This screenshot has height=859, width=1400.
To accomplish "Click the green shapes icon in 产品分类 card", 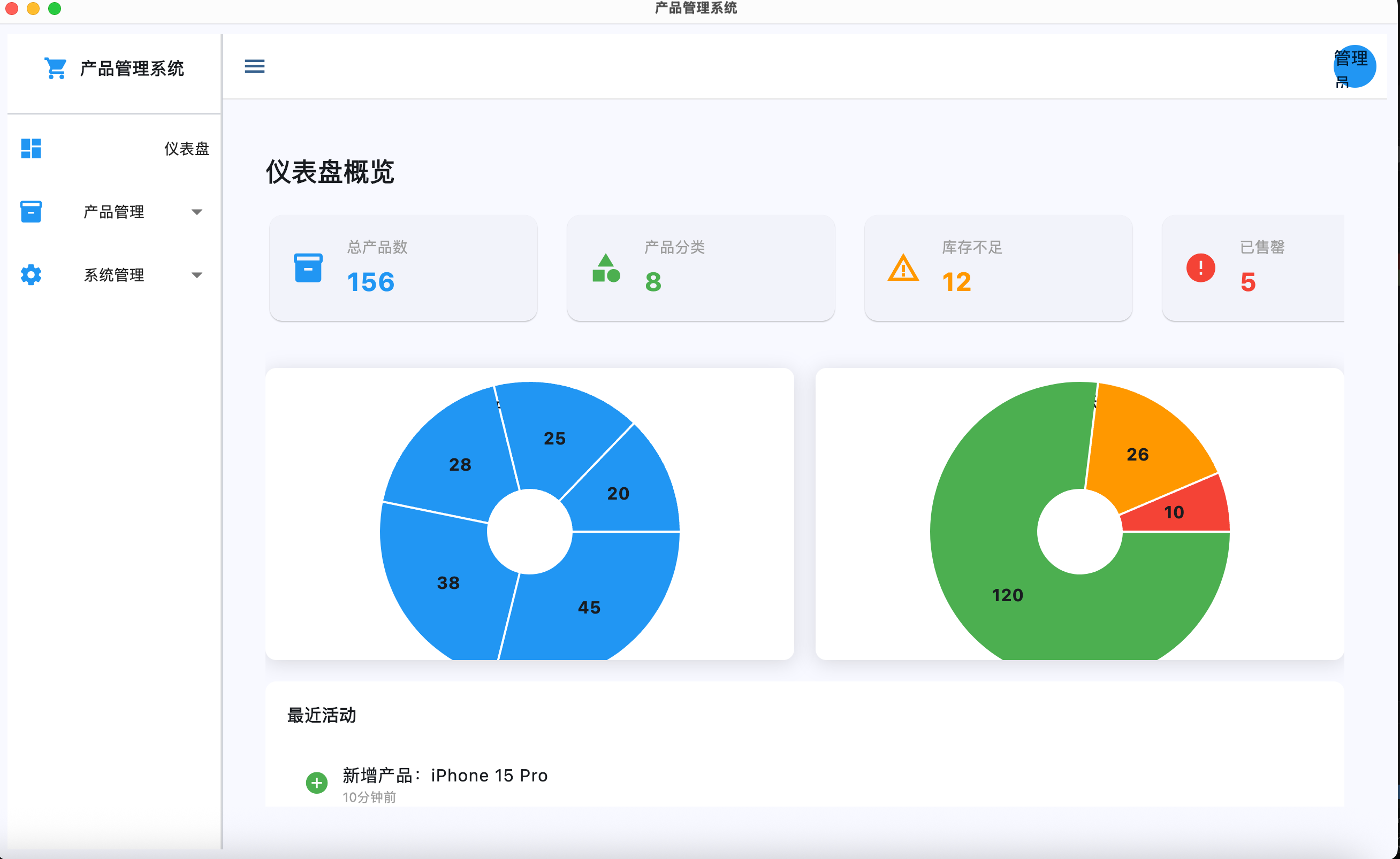I will [605, 268].
